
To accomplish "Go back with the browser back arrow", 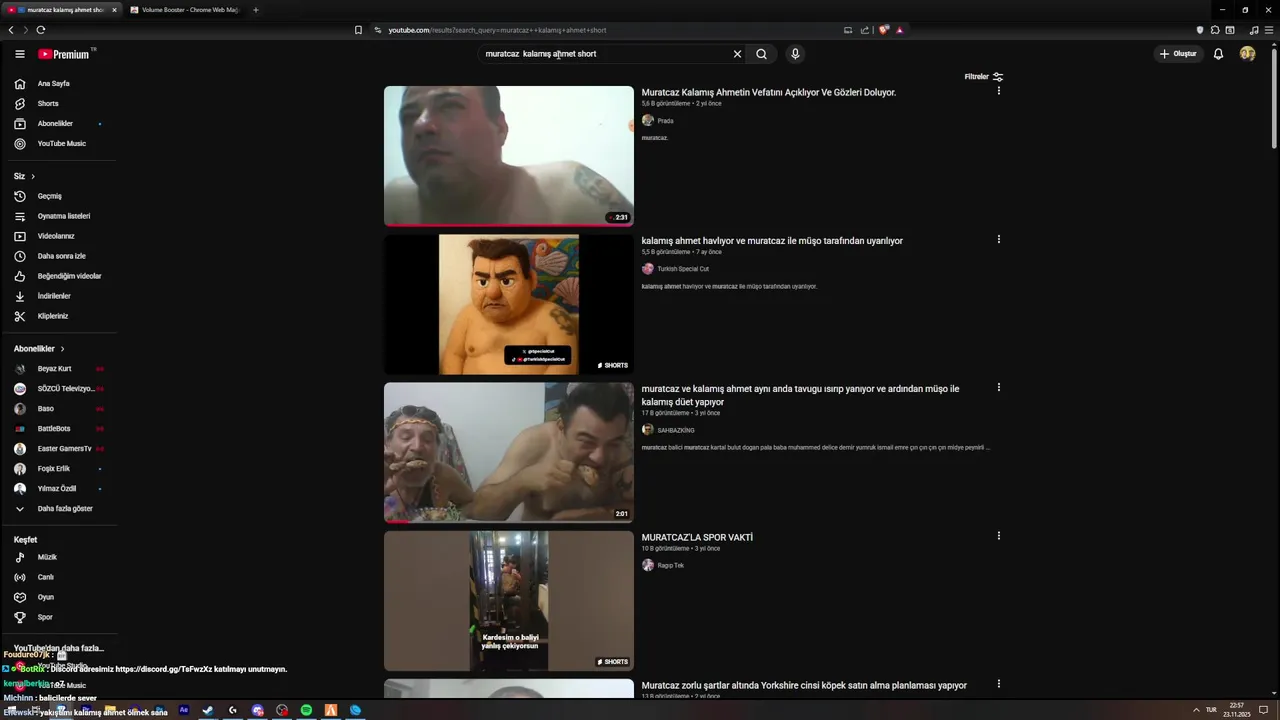I will pyautogui.click(x=11, y=30).
